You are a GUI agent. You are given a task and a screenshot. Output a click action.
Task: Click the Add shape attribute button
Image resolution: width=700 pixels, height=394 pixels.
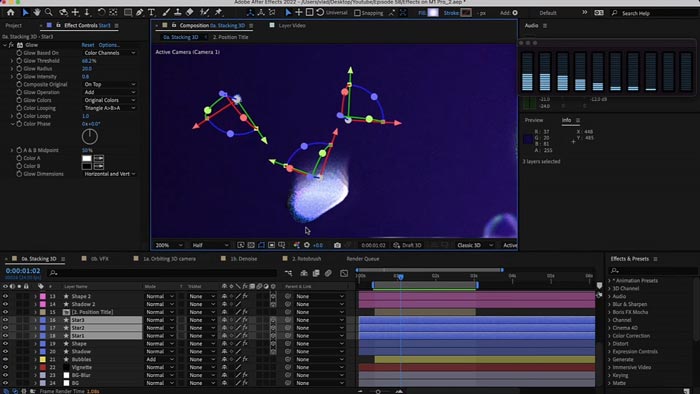coord(515,13)
